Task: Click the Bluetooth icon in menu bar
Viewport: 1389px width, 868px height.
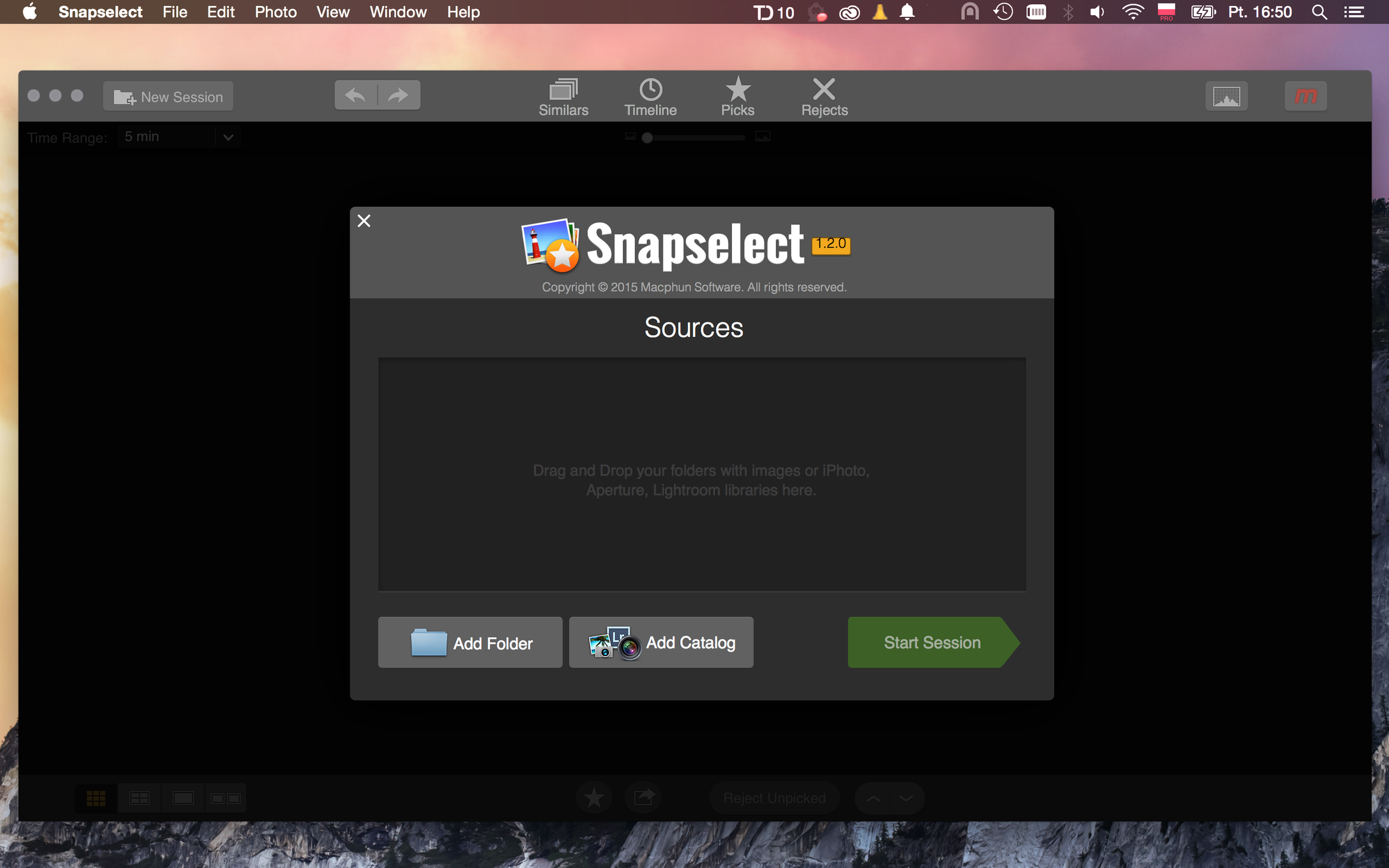Action: tap(1068, 12)
